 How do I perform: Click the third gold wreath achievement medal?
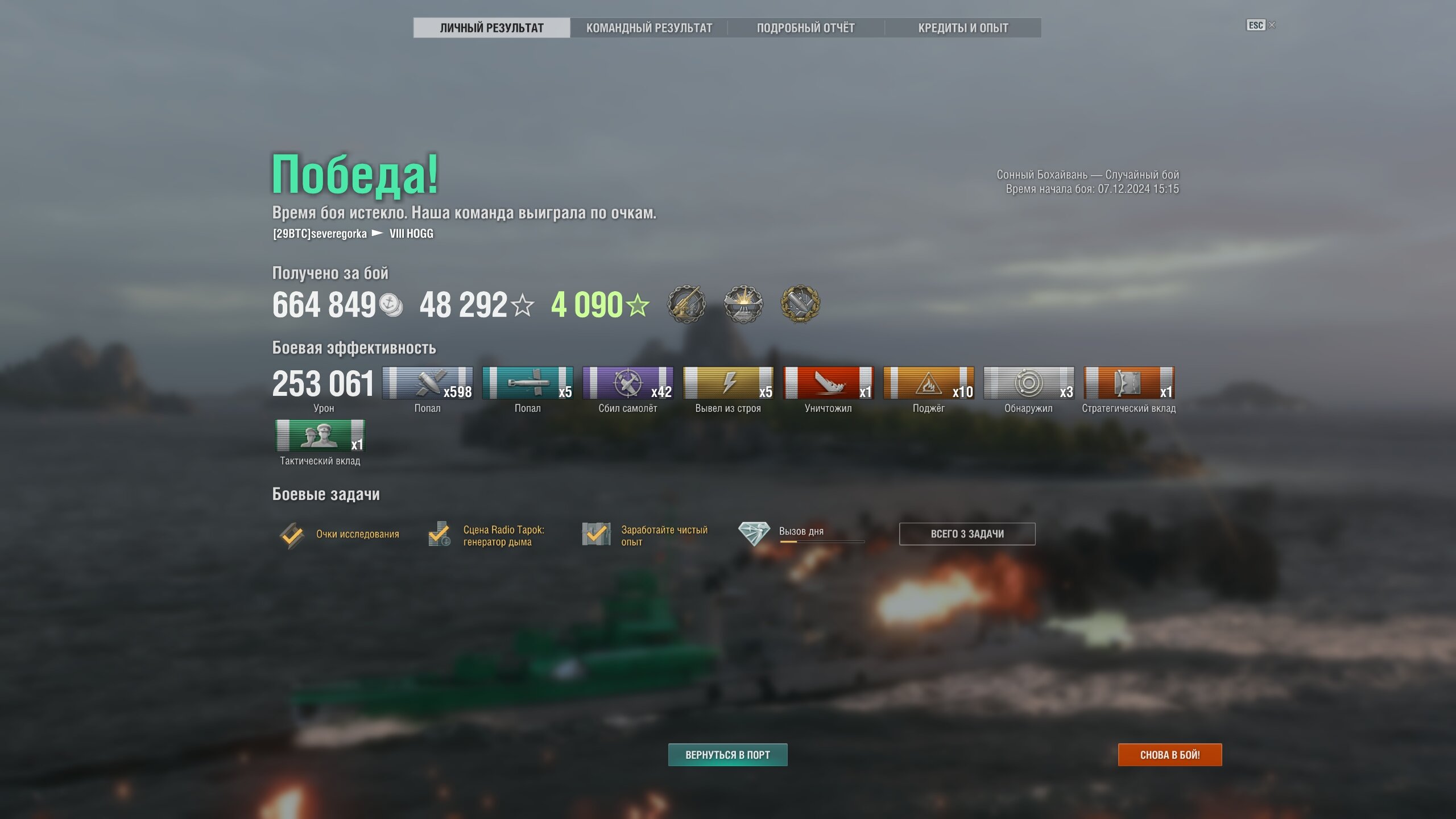pyautogui.click(x=800, y=304)
